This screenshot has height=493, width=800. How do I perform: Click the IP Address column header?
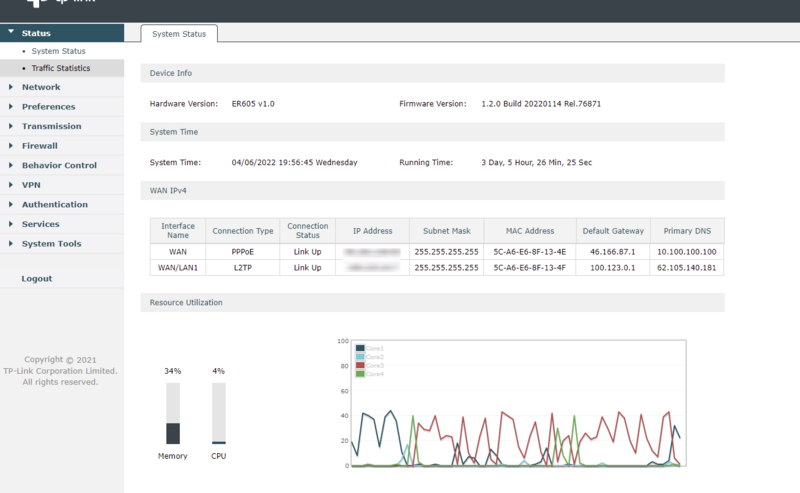click(x=372, y=231)
